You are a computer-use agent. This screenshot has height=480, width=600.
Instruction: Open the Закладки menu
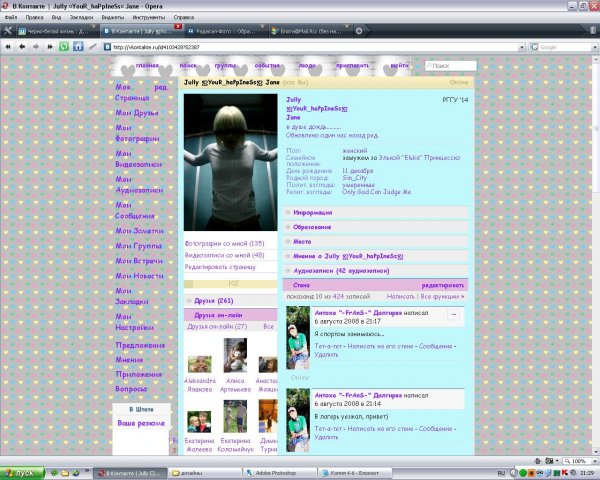click(82, 17)
